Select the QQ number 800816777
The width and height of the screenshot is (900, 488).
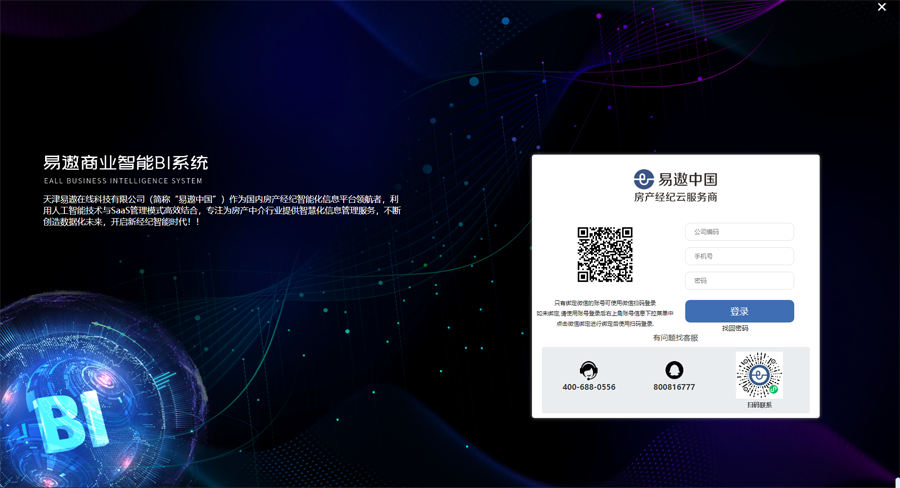674,387
